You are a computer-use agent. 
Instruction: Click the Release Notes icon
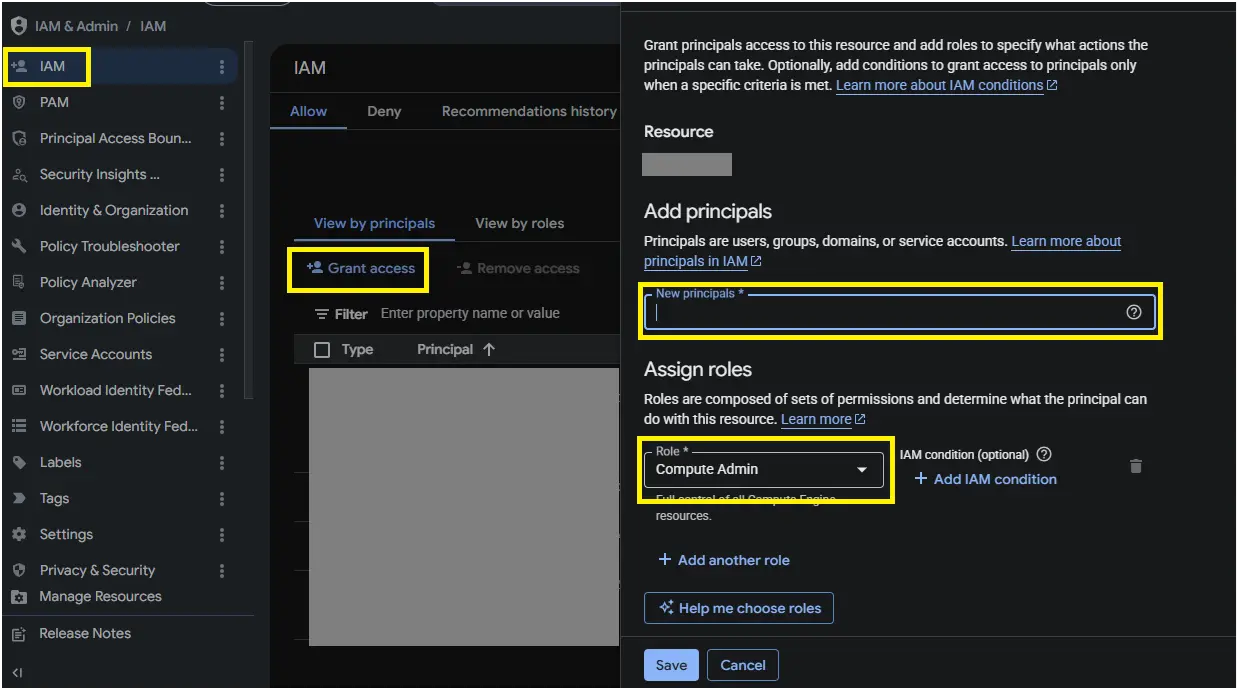click(x=18, y=633)
